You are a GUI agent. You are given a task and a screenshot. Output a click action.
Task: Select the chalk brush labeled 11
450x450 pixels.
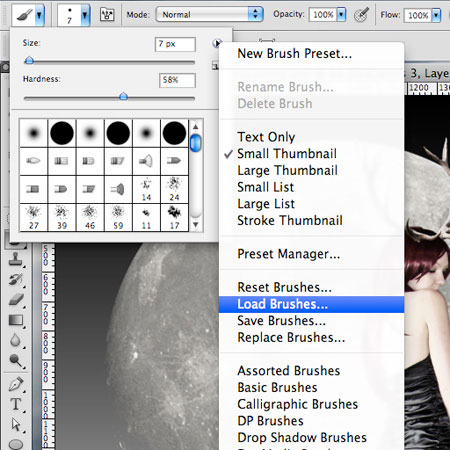click(x=146, y=217)
